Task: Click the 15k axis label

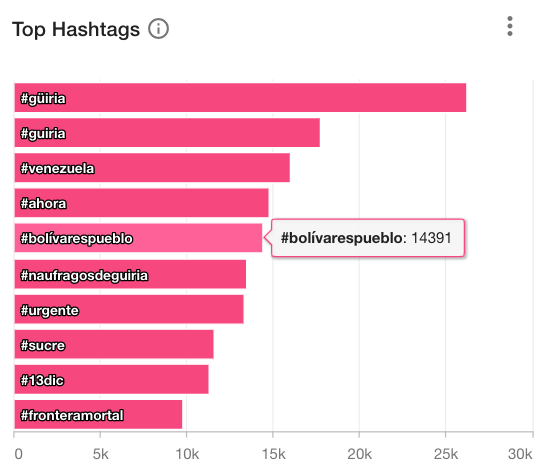Action: (273, 454)
